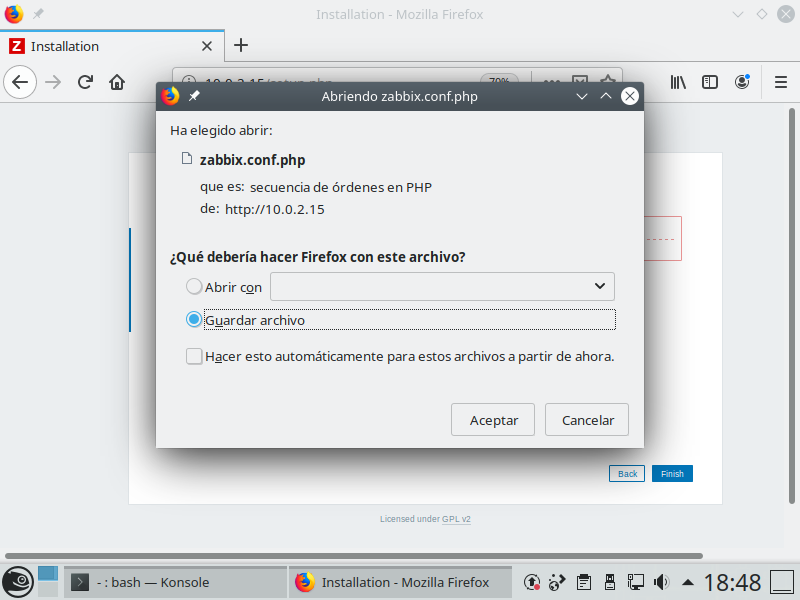Click Finish button in Zabbix installer

coord(672,473)
